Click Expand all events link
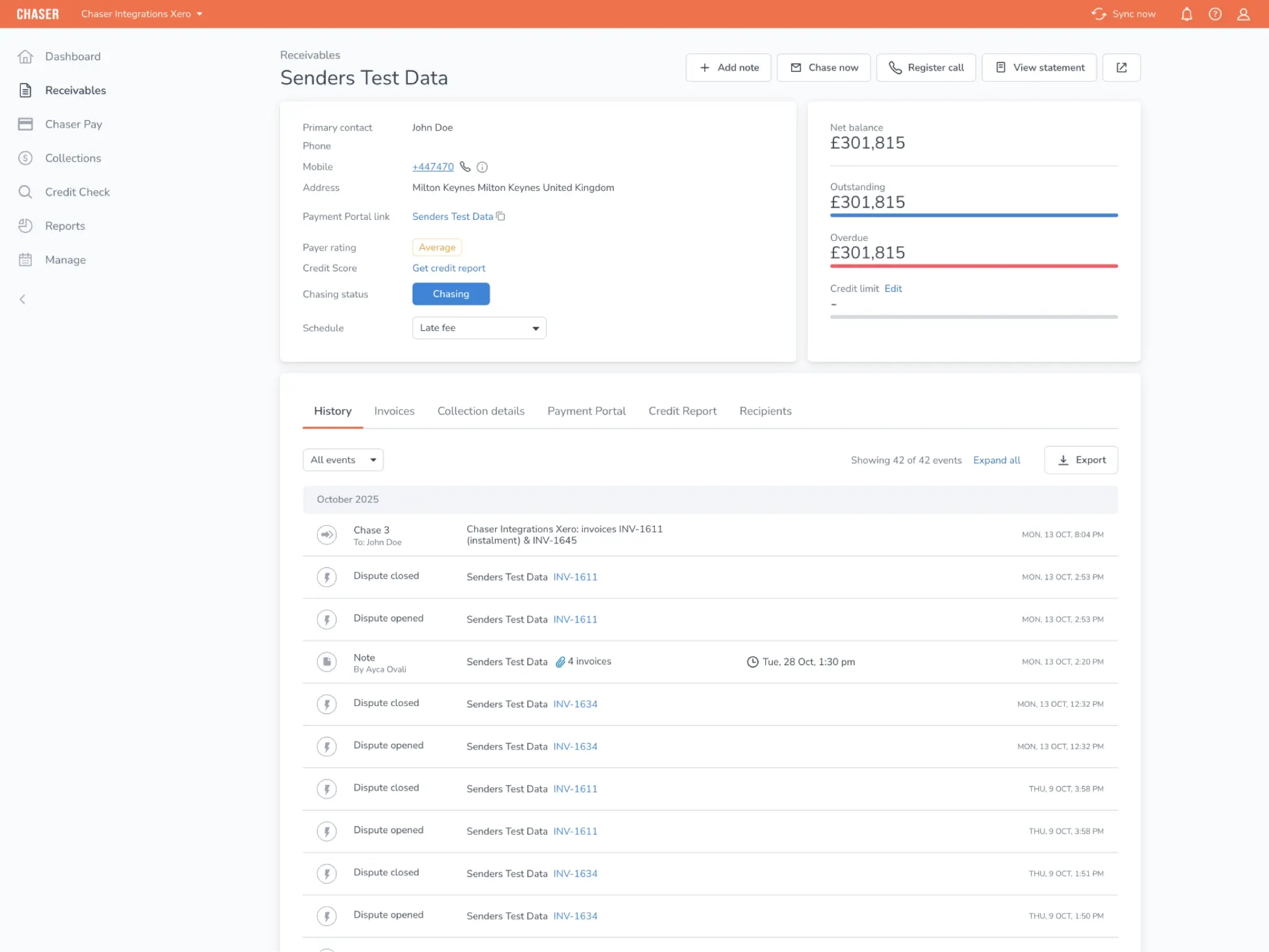Viewport: 1269px width, 952px height. pos(996,460)
